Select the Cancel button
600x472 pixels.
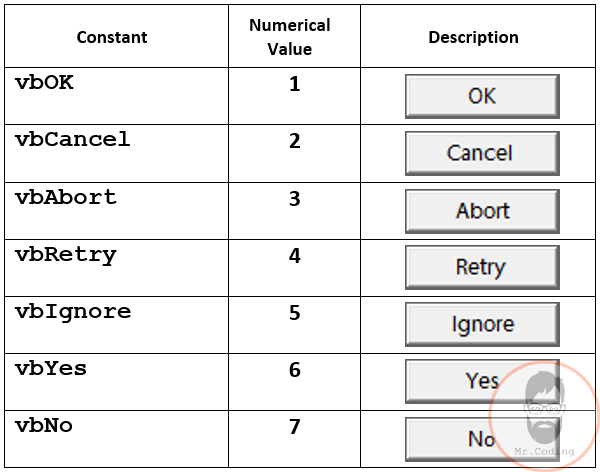click(x=482, y=153)
